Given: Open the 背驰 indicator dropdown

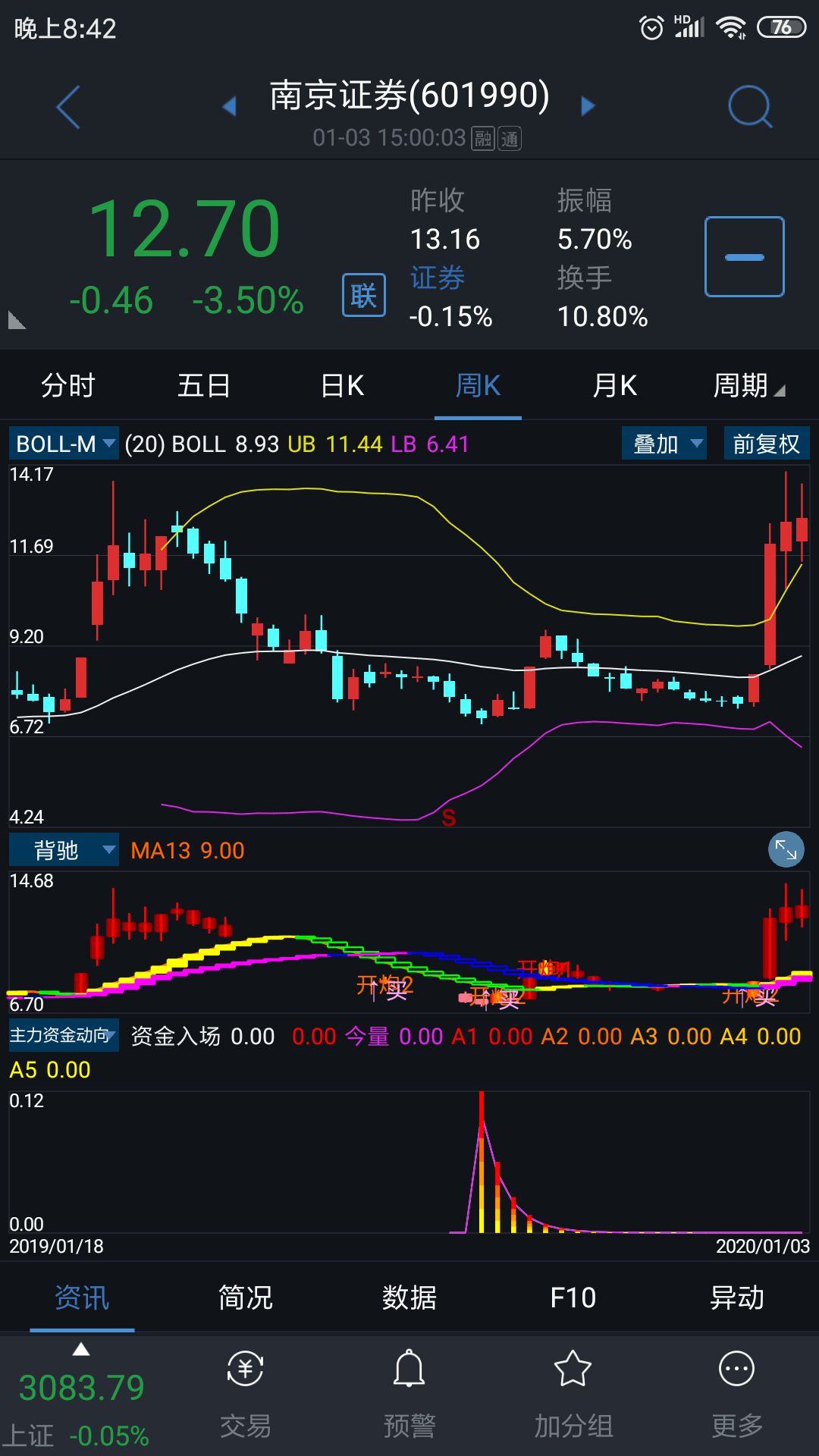Looking at the screenshot, I should [x=64, y=850].
